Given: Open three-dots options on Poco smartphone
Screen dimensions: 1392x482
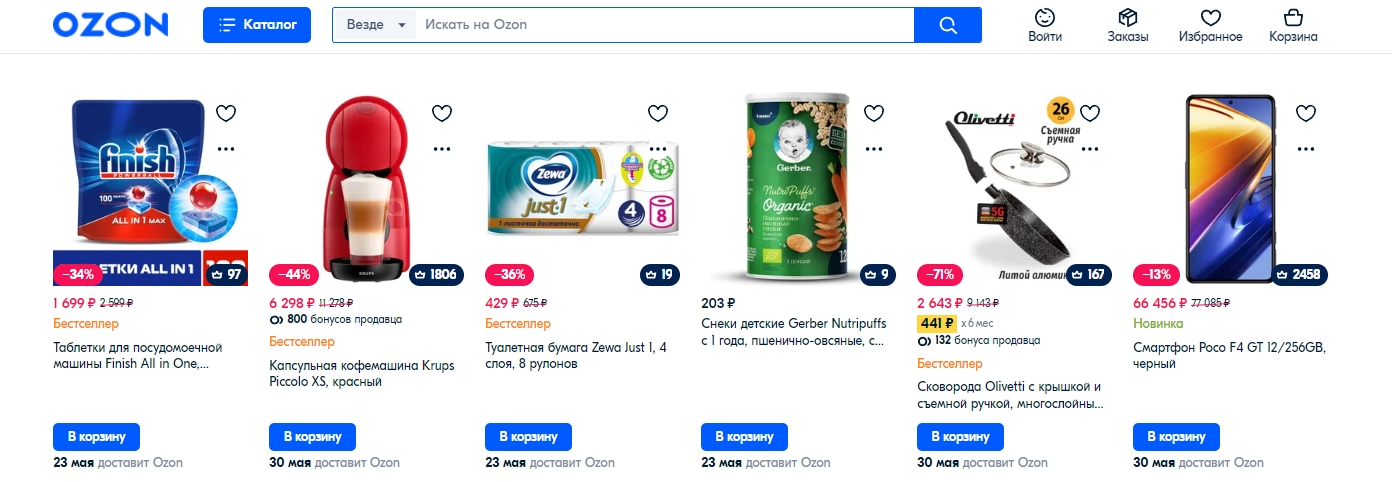Looking at the screenshot, I should tap(1306, 148).
